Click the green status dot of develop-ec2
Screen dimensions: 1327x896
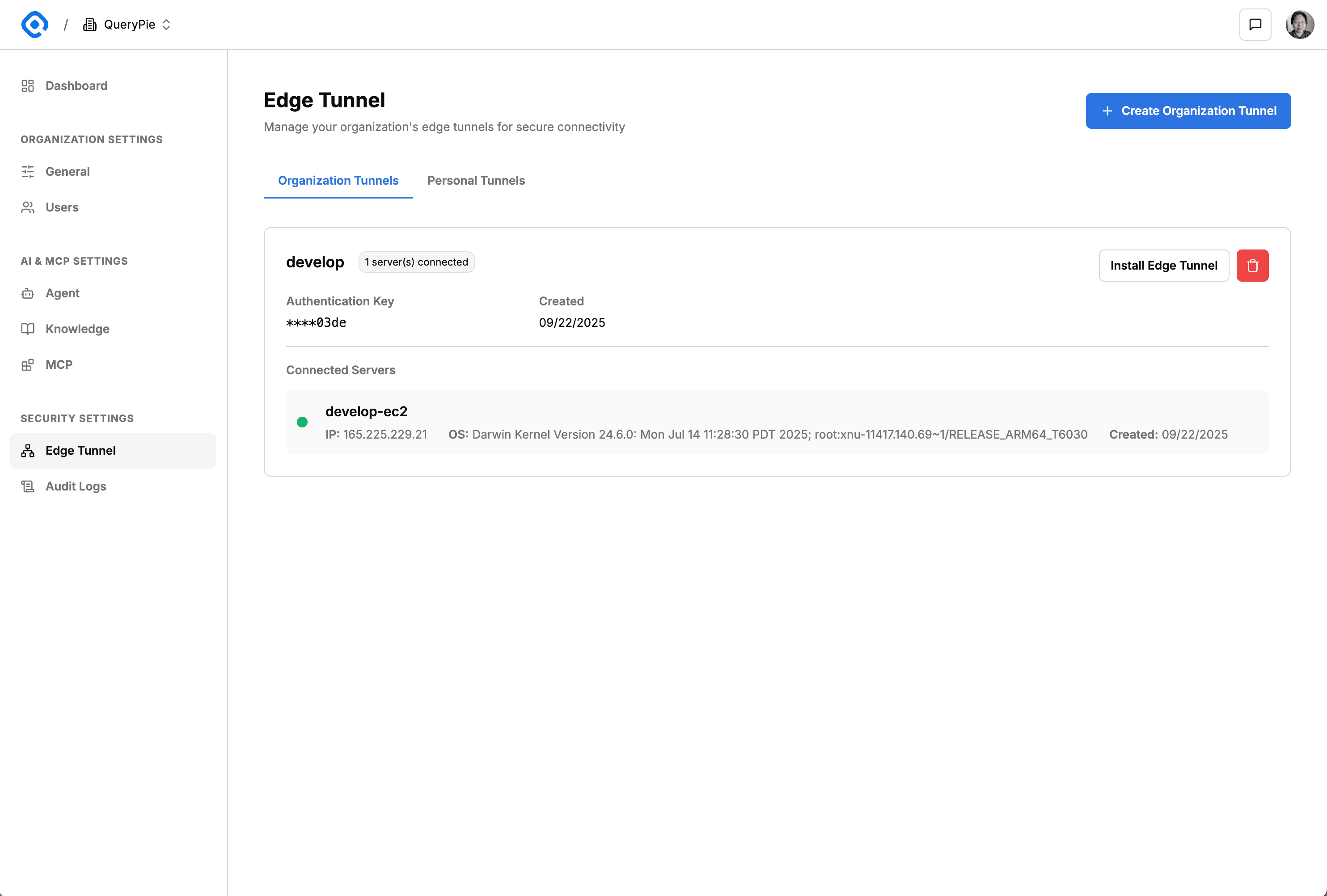302,423
